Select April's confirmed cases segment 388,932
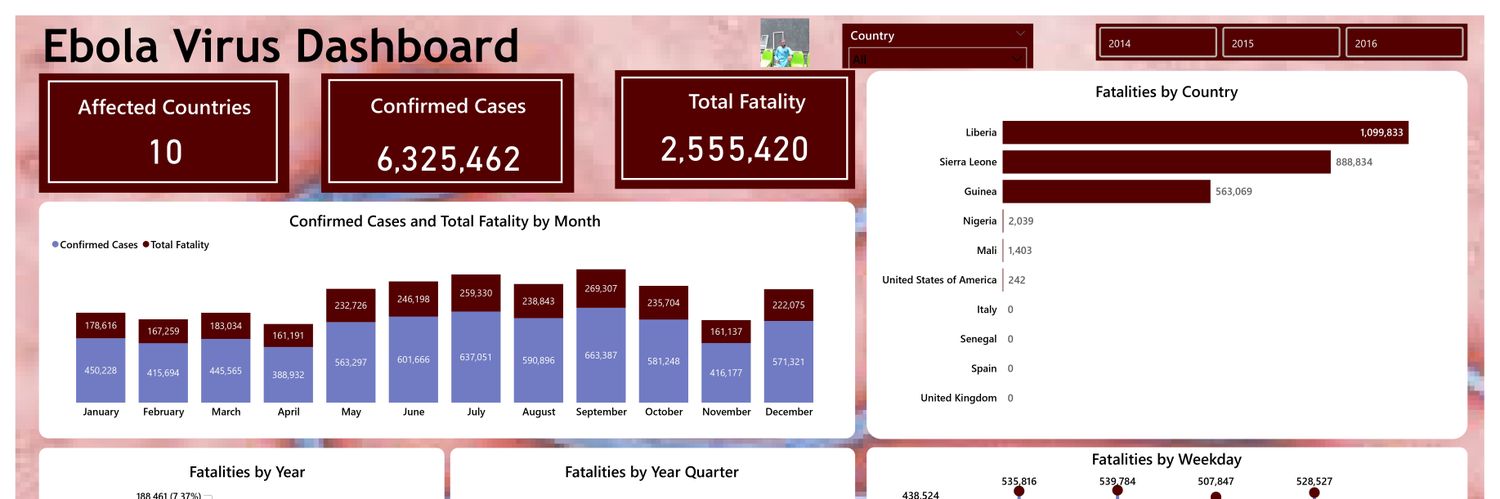1500x499 pixels. (288, 375)
